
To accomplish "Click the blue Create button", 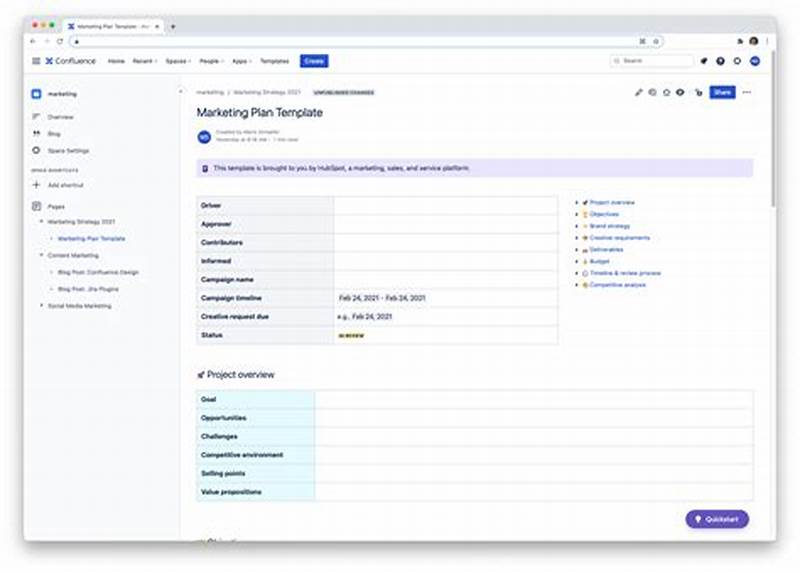I will pos(314,61).
